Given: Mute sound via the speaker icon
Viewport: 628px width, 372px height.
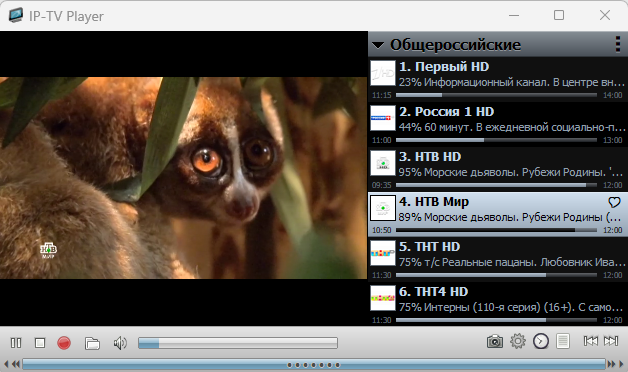Looking at the screenshot, I should click(120, 343).
